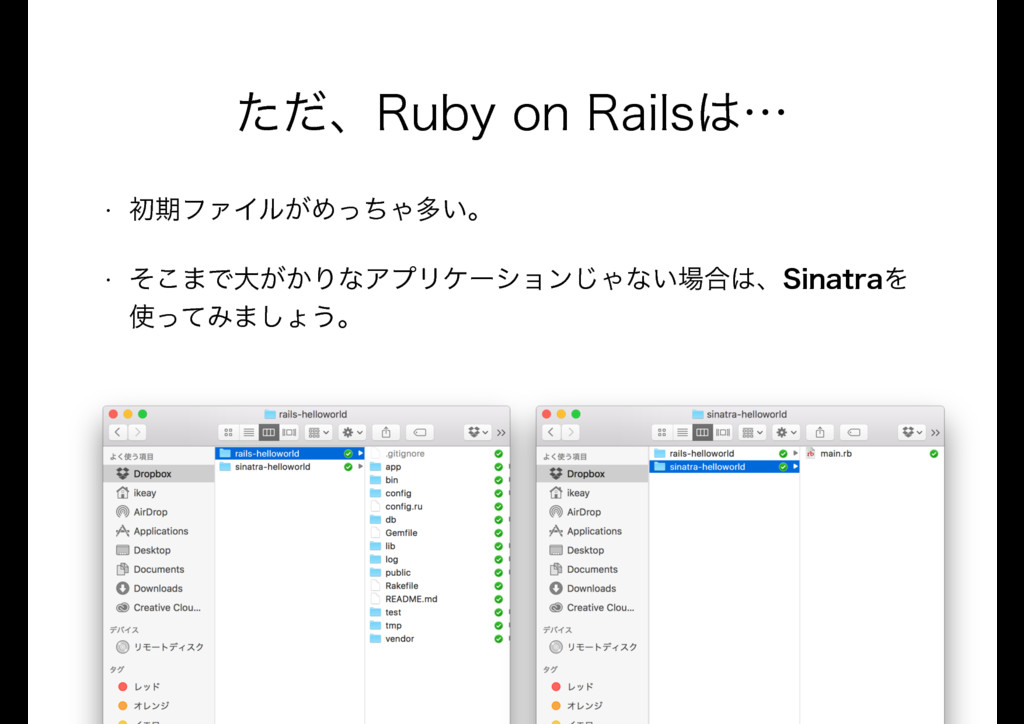Go forward in rails-helloworld window
Image resolution: width=1024 pixels, height=724 pixels.
pyautogui.click(x=137, y=432)
